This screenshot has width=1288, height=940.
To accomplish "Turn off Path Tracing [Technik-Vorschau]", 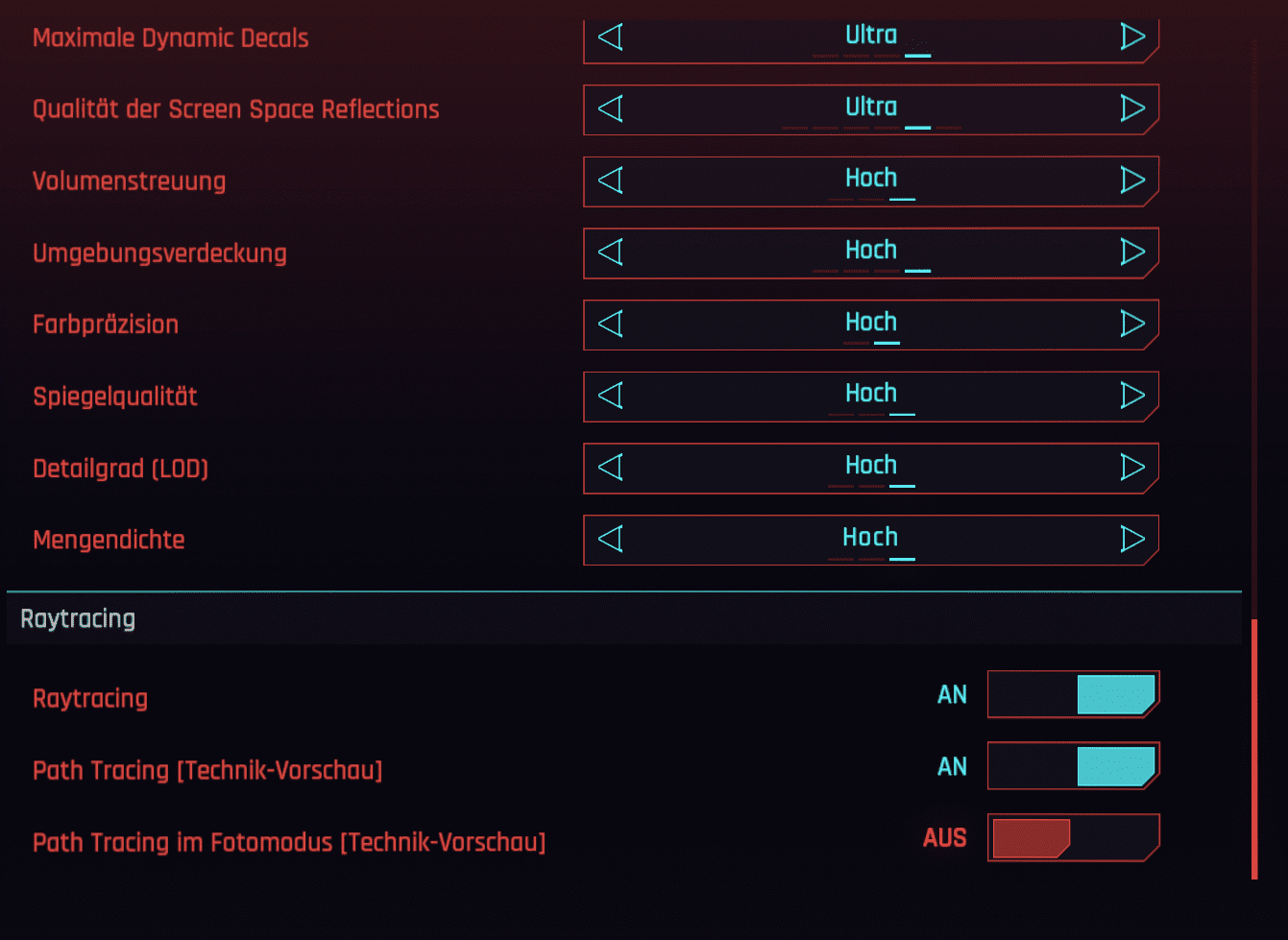I will [x=1074, y=766].
